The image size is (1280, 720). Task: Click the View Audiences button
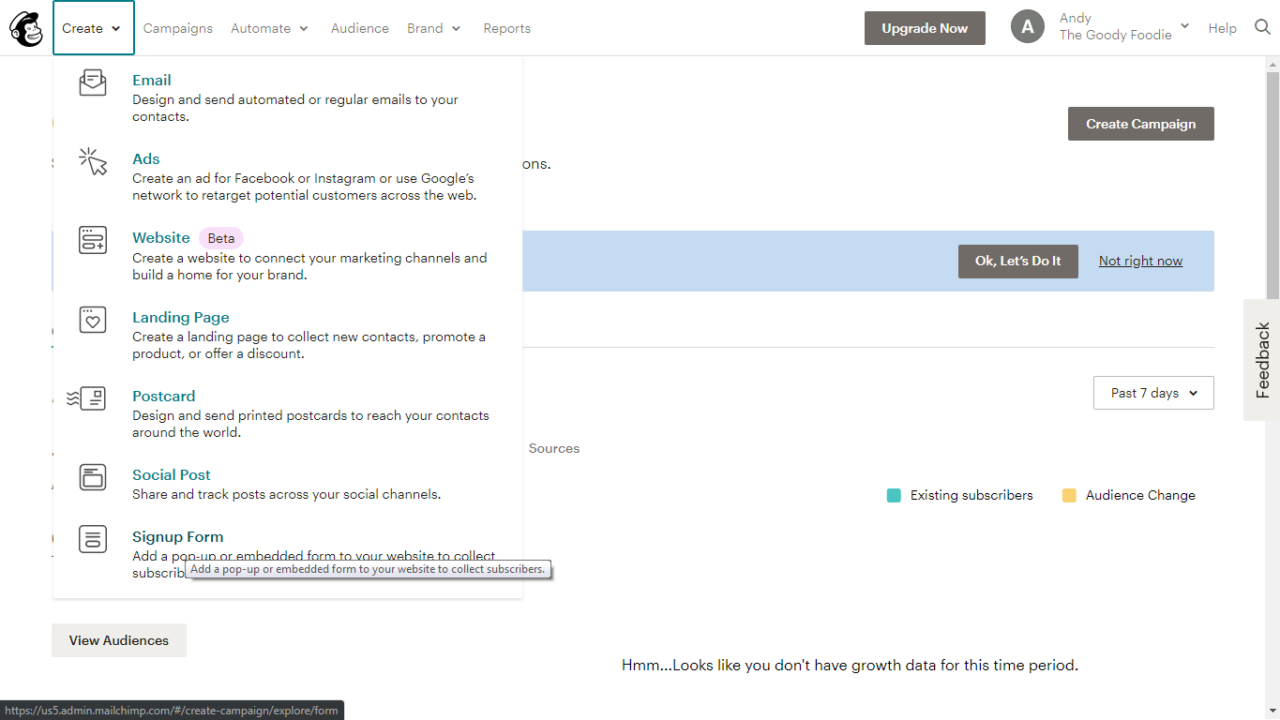point(119,640)
